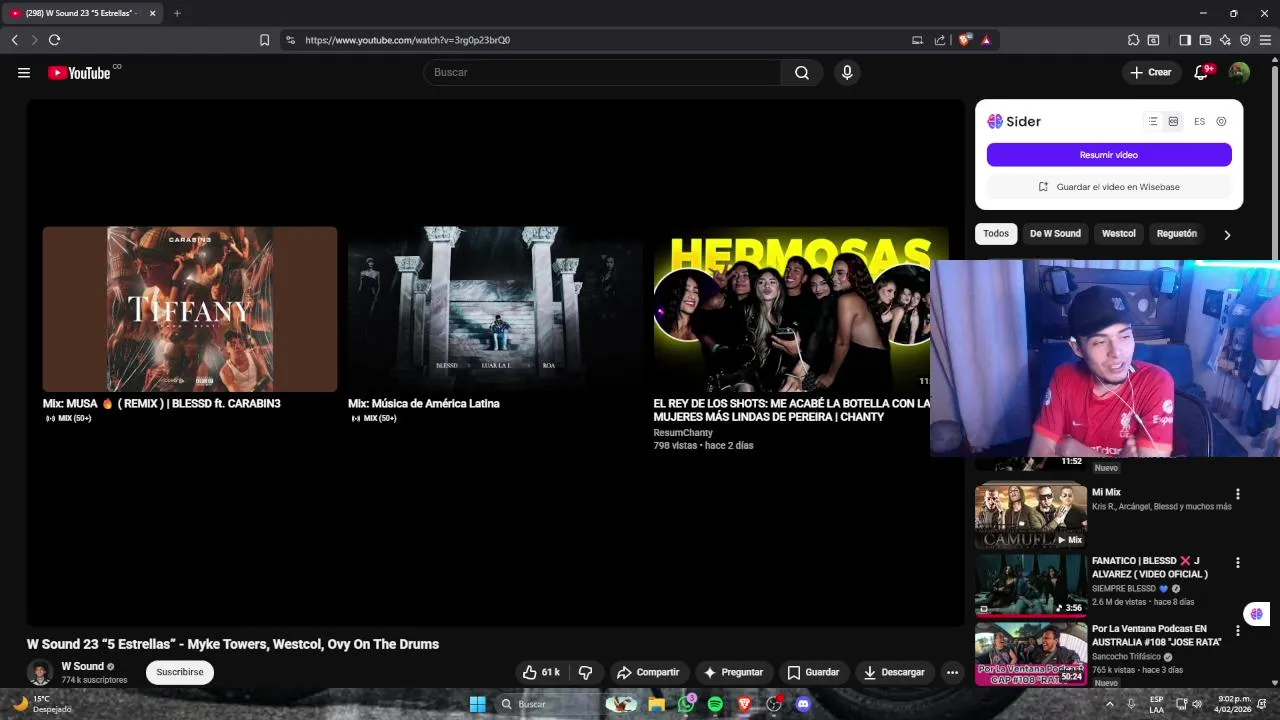This screenshot has width=1280, height=720.
Task: Open the Crear create menu
Action: [1150, 72]
